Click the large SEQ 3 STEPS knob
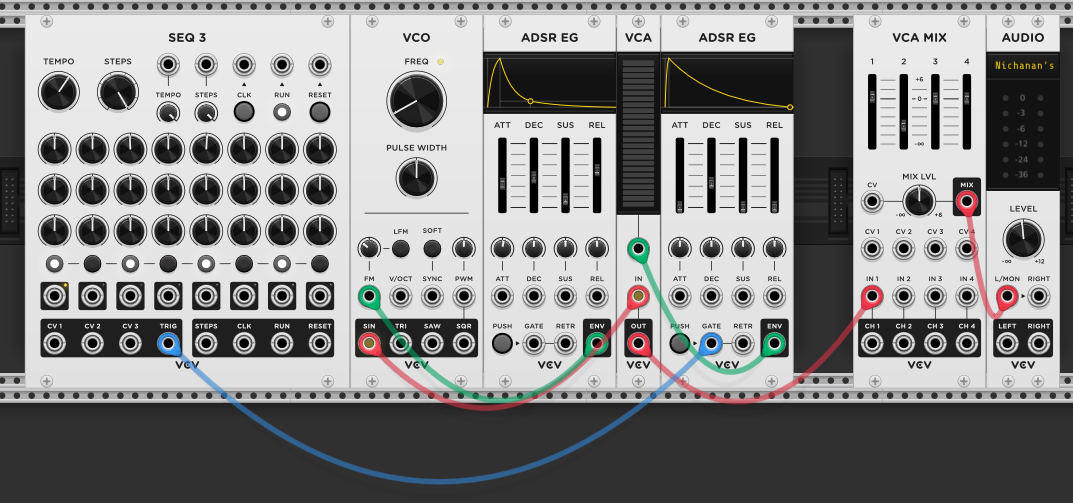The width and height of the screenshot is (1073, 503). coord(118,92)
